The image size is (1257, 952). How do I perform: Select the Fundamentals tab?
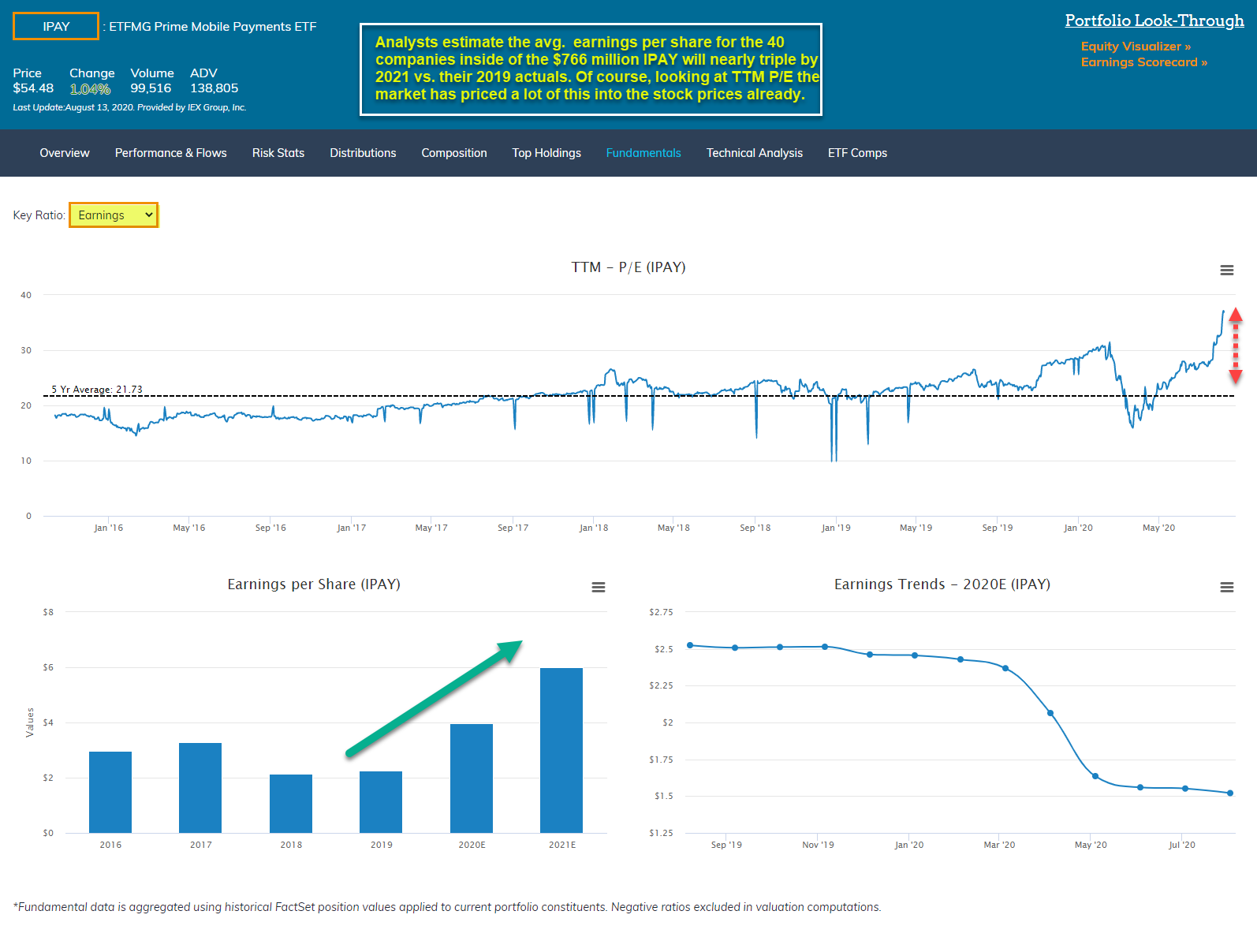[643, 153]
